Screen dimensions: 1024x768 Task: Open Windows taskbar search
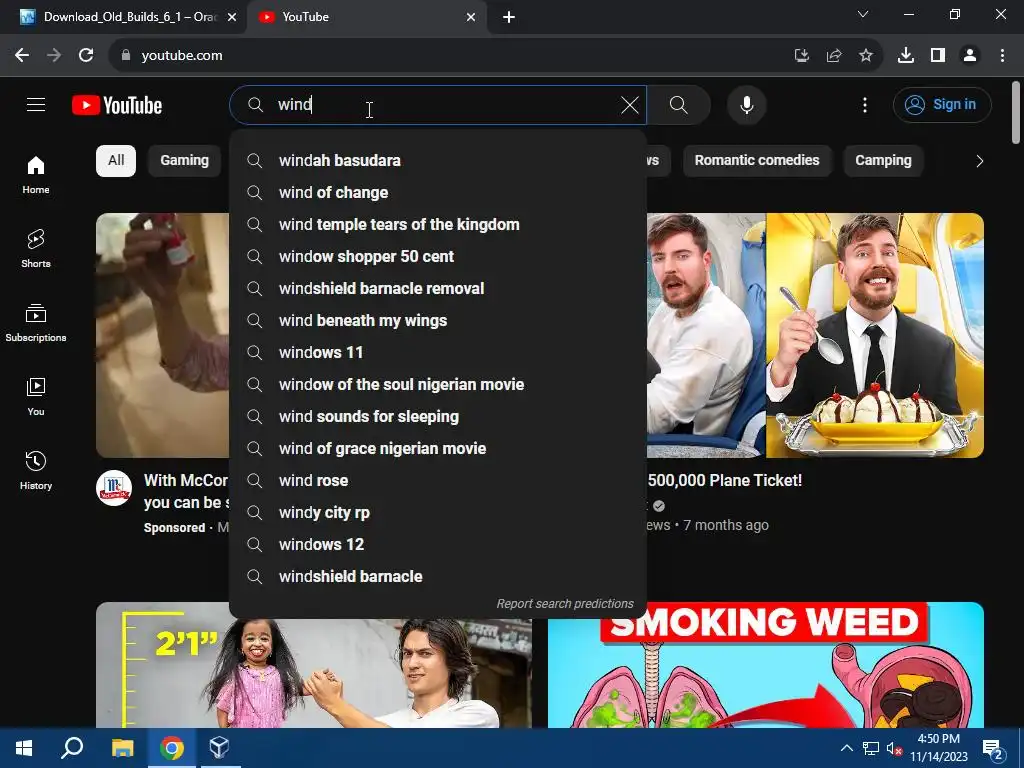tap(72, 748)
